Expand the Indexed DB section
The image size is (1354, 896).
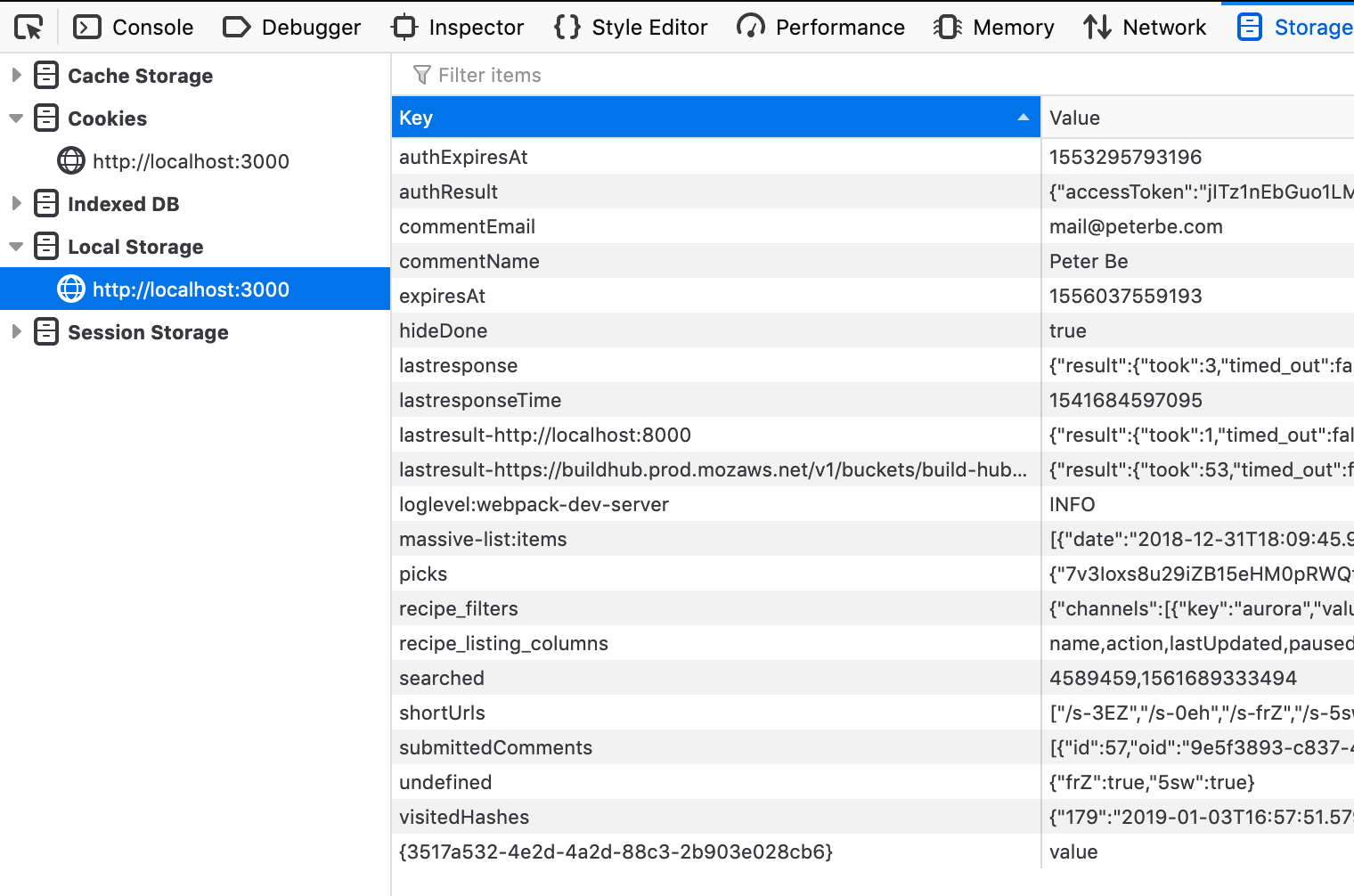16,204
